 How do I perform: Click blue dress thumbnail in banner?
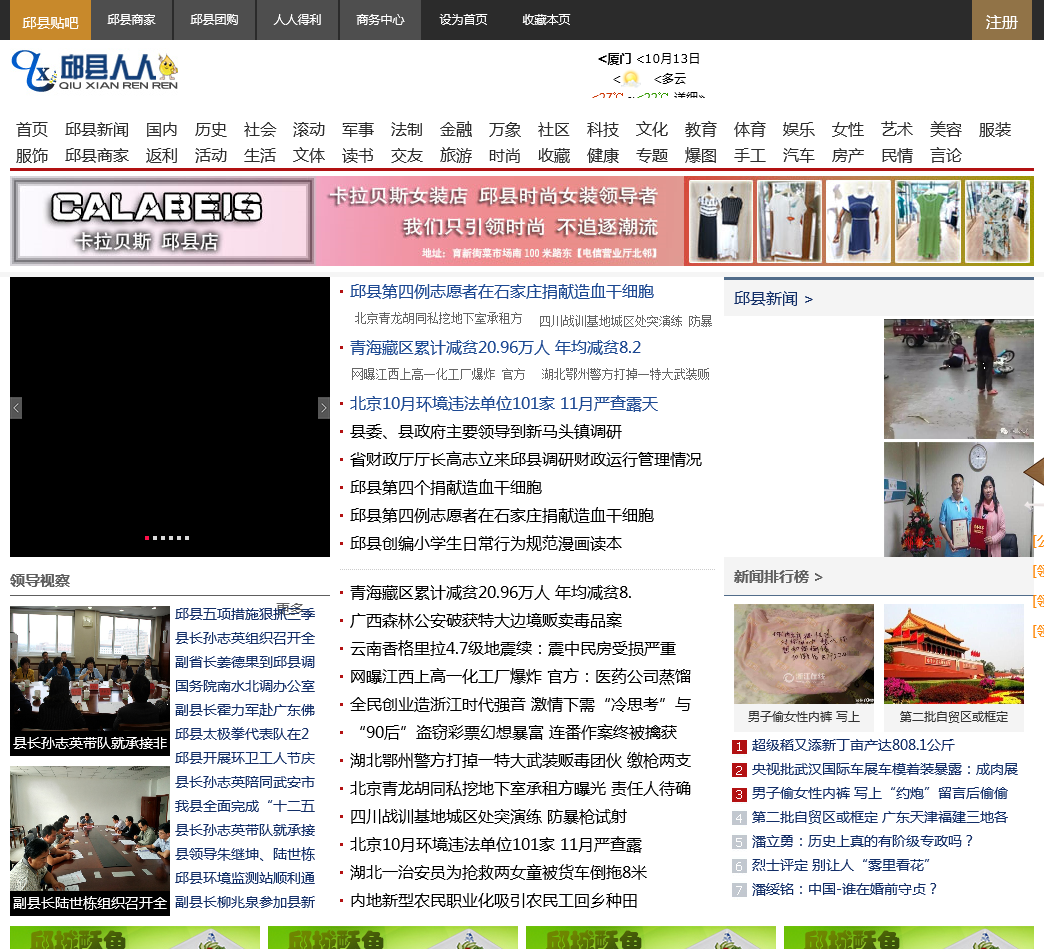tap(859, 221)
